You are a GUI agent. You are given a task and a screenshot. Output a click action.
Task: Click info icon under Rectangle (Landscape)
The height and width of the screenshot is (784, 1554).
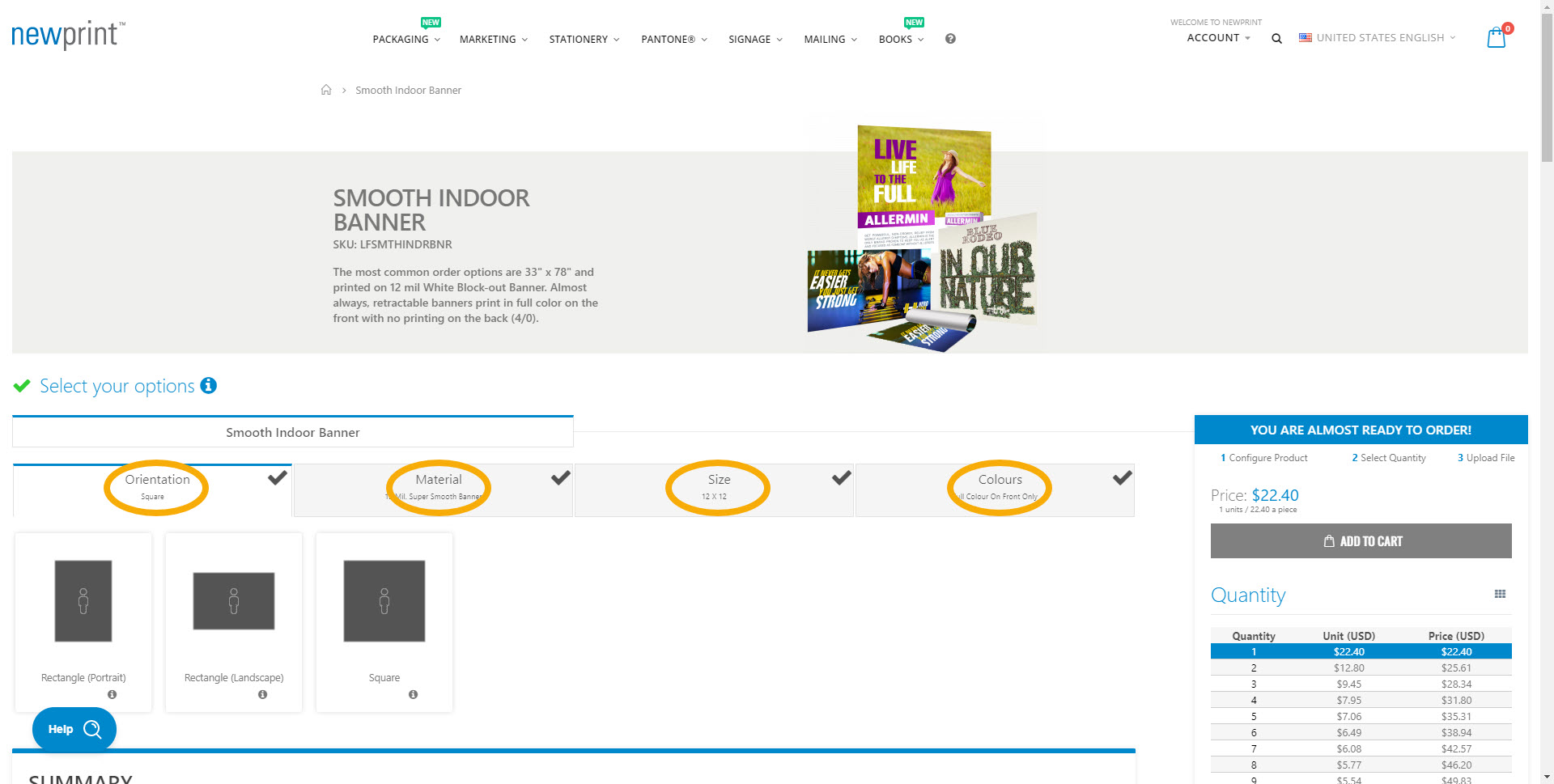tap(262, 694)
